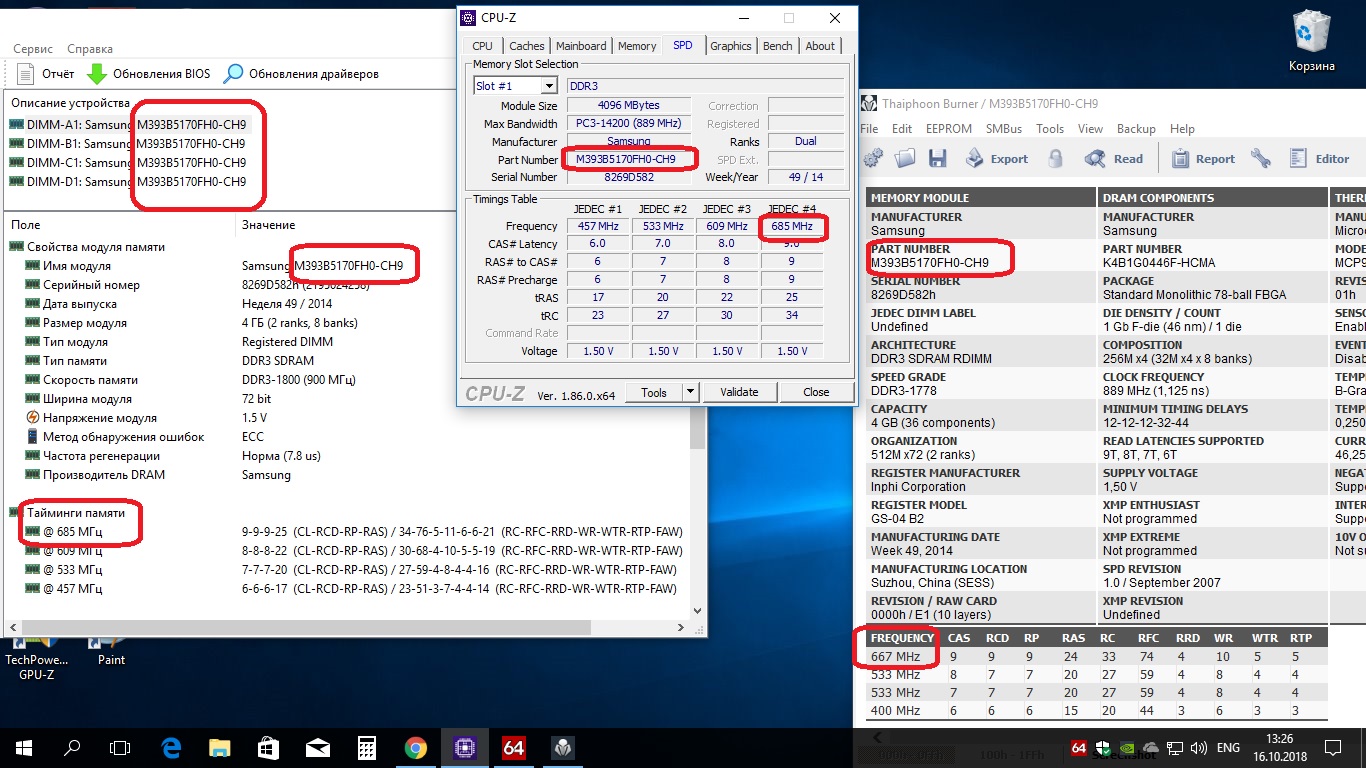Open the Backup menu in Thaiphoon Burner
This screenshot has height=768, width=1366.
click(x=1136, y=129)
